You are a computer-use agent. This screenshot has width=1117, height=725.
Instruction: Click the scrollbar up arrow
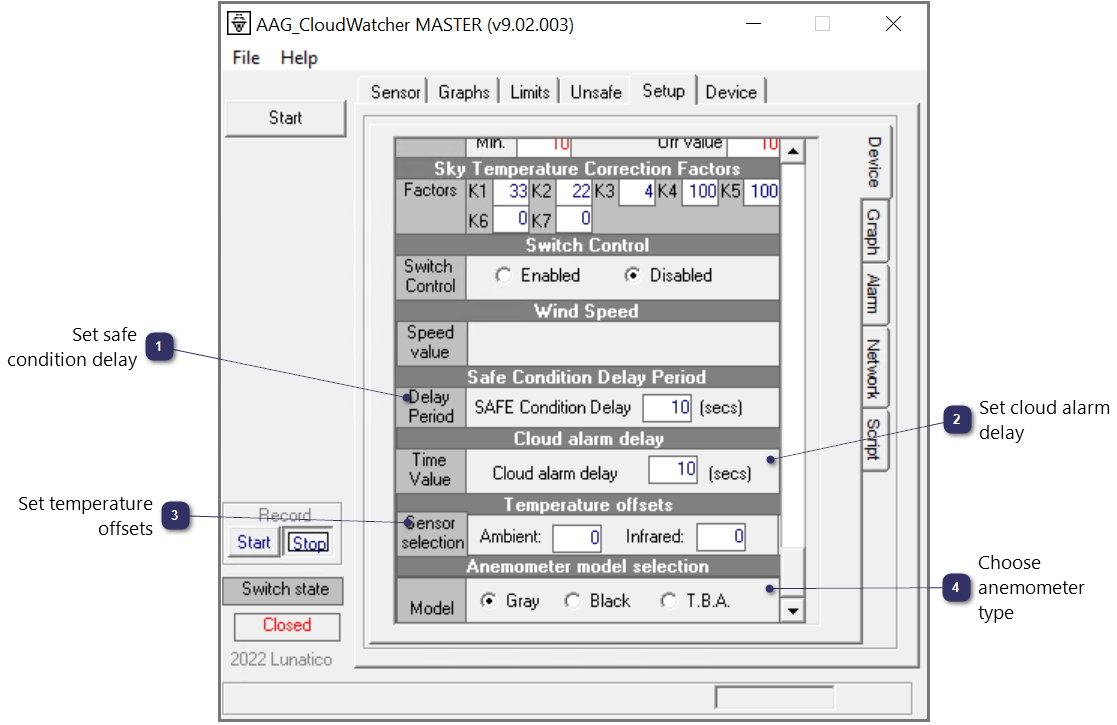pos(792,151)
